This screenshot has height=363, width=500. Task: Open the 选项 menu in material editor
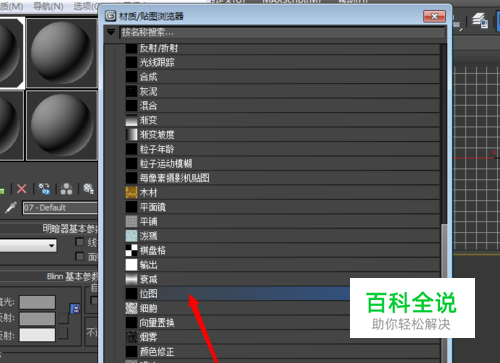click(x=85, y=6)
